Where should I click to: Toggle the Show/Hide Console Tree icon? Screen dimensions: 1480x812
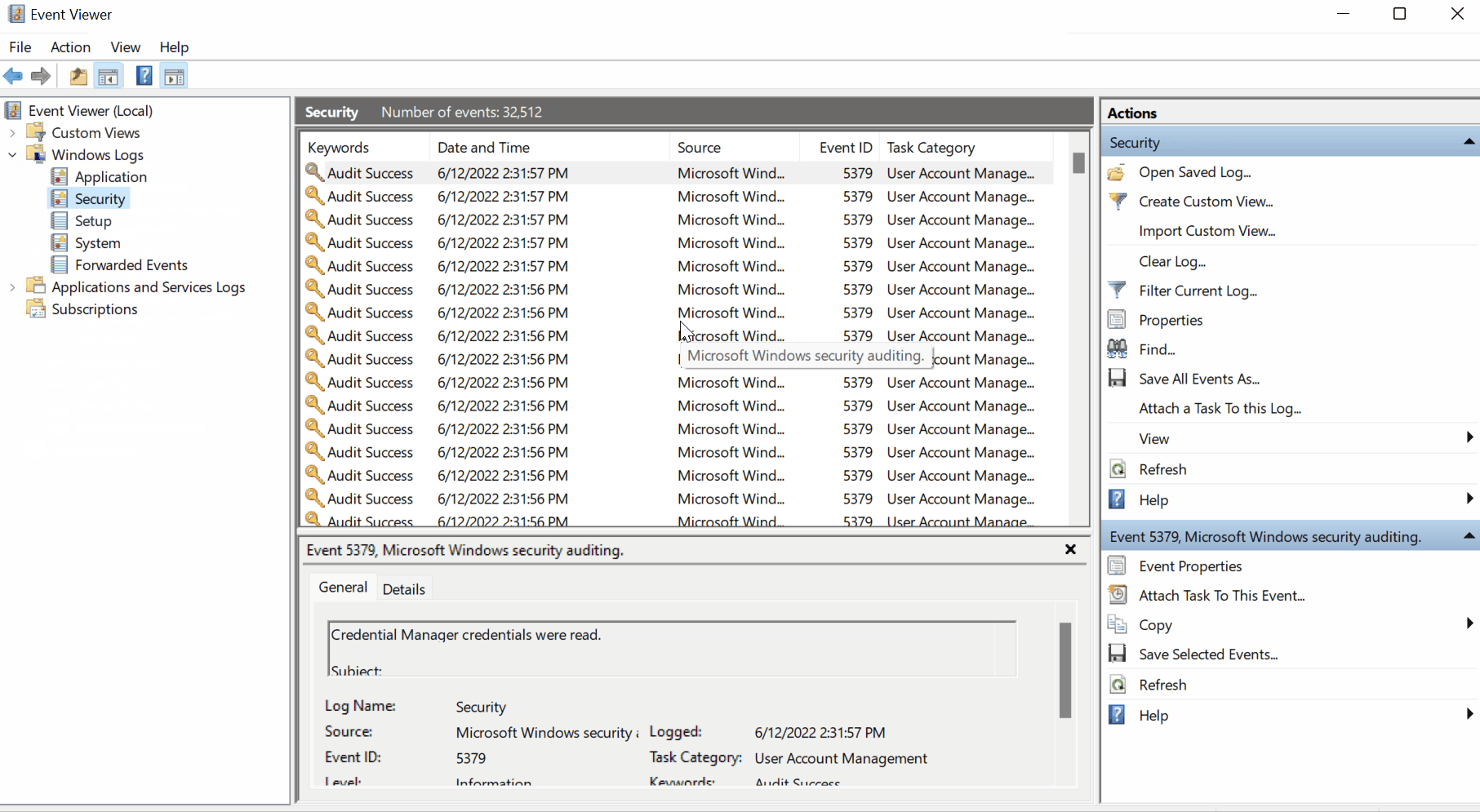pyautogui.click(x=108, y=77)
